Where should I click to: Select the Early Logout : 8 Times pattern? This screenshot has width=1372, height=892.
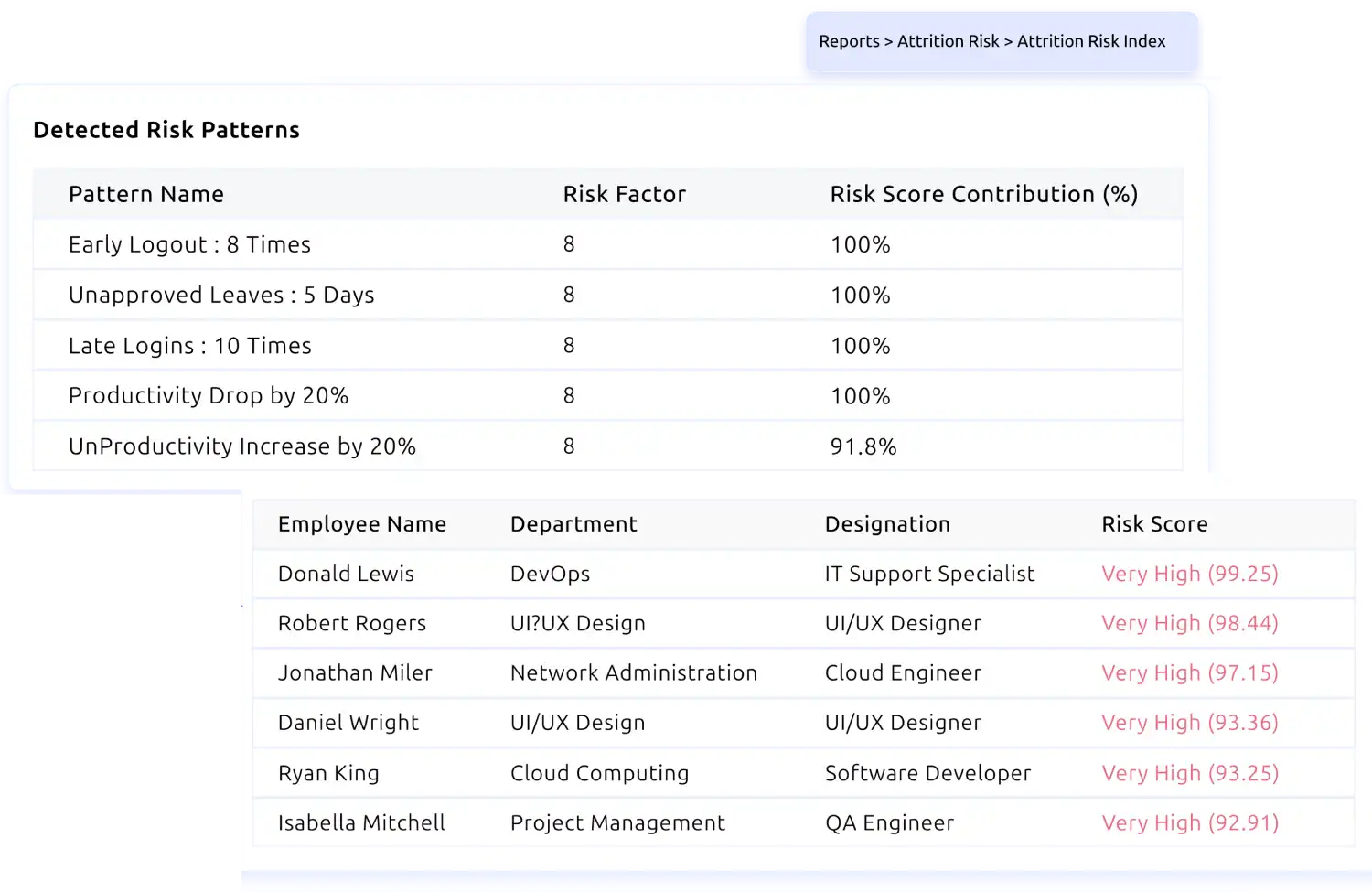189,244
